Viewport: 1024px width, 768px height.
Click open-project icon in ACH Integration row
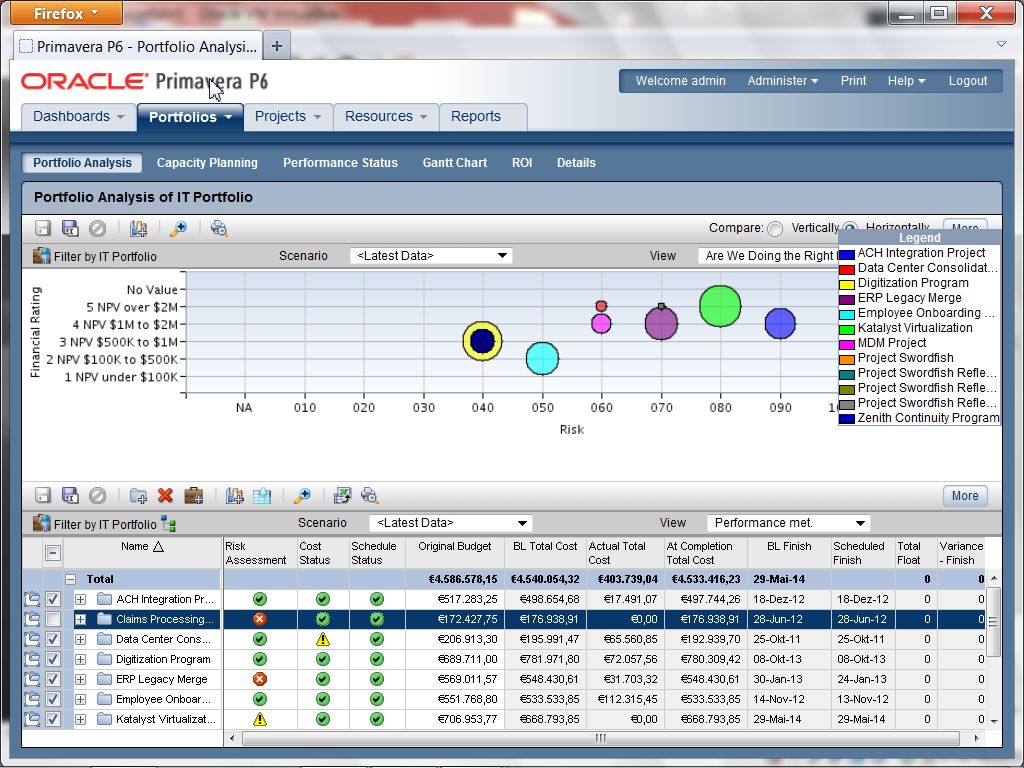click(31, 599)
